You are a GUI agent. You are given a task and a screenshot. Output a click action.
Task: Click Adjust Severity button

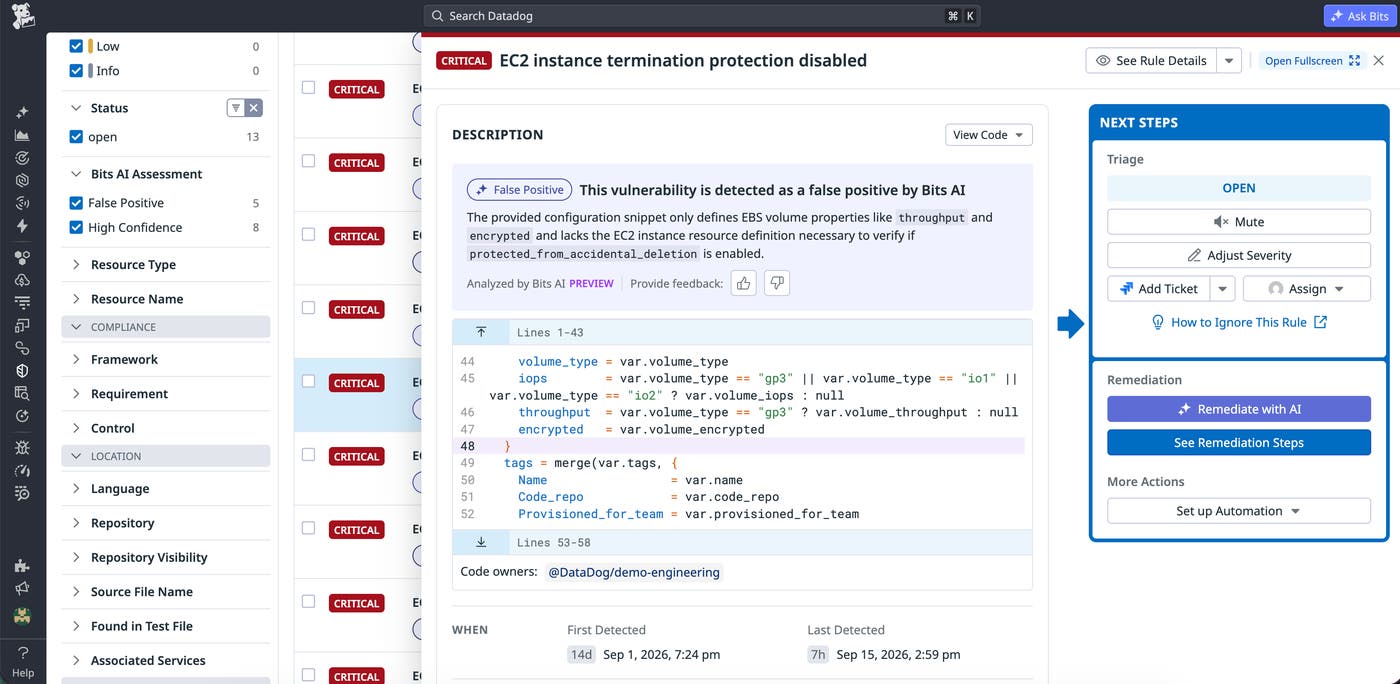pyautogui.click(x=1238, y=256)
